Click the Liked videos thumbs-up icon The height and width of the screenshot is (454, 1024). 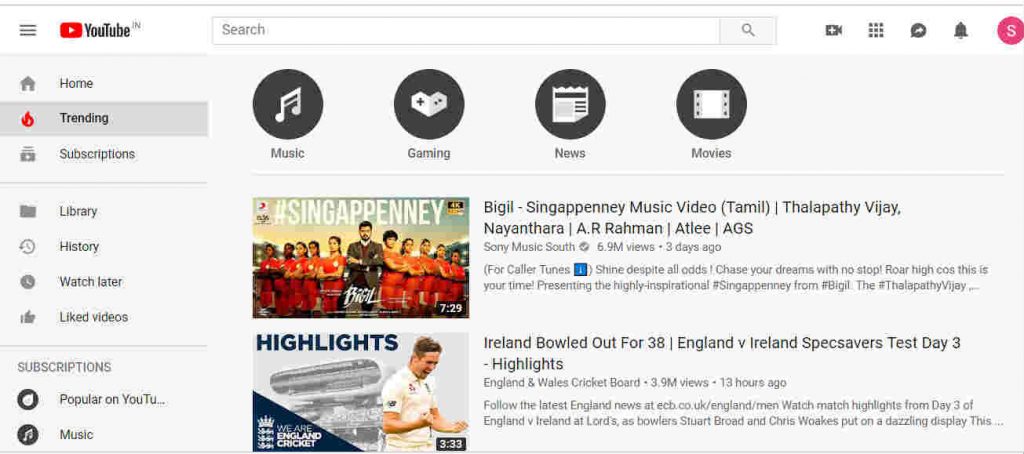click(x=27, y=317)
